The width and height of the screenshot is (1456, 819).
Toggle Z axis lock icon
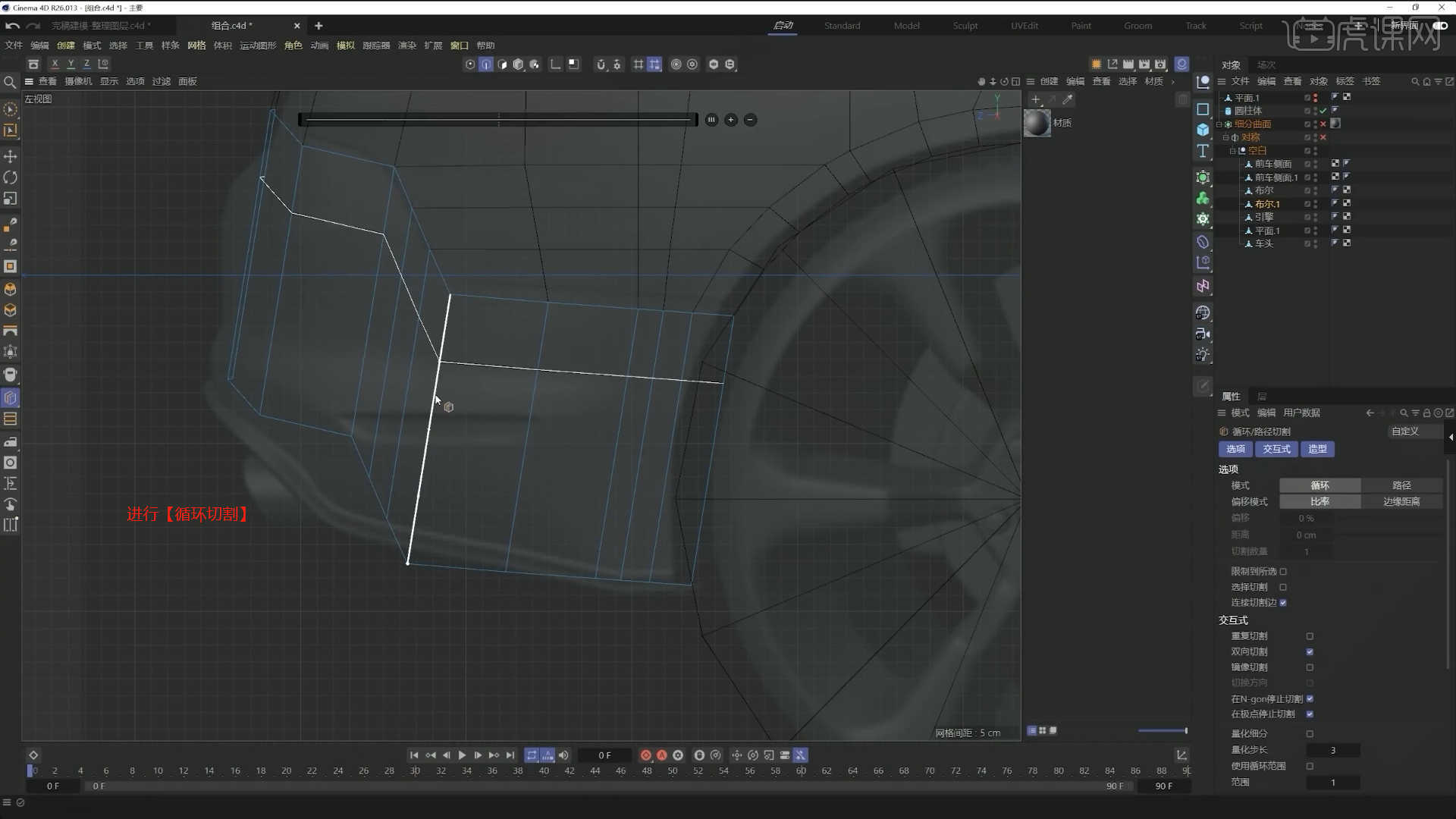[x=86, y=64]
